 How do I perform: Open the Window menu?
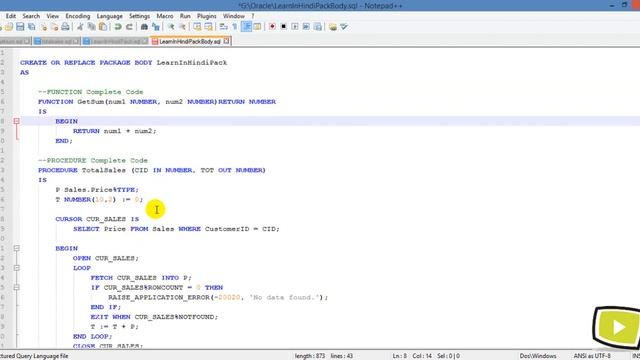[233, 16]
